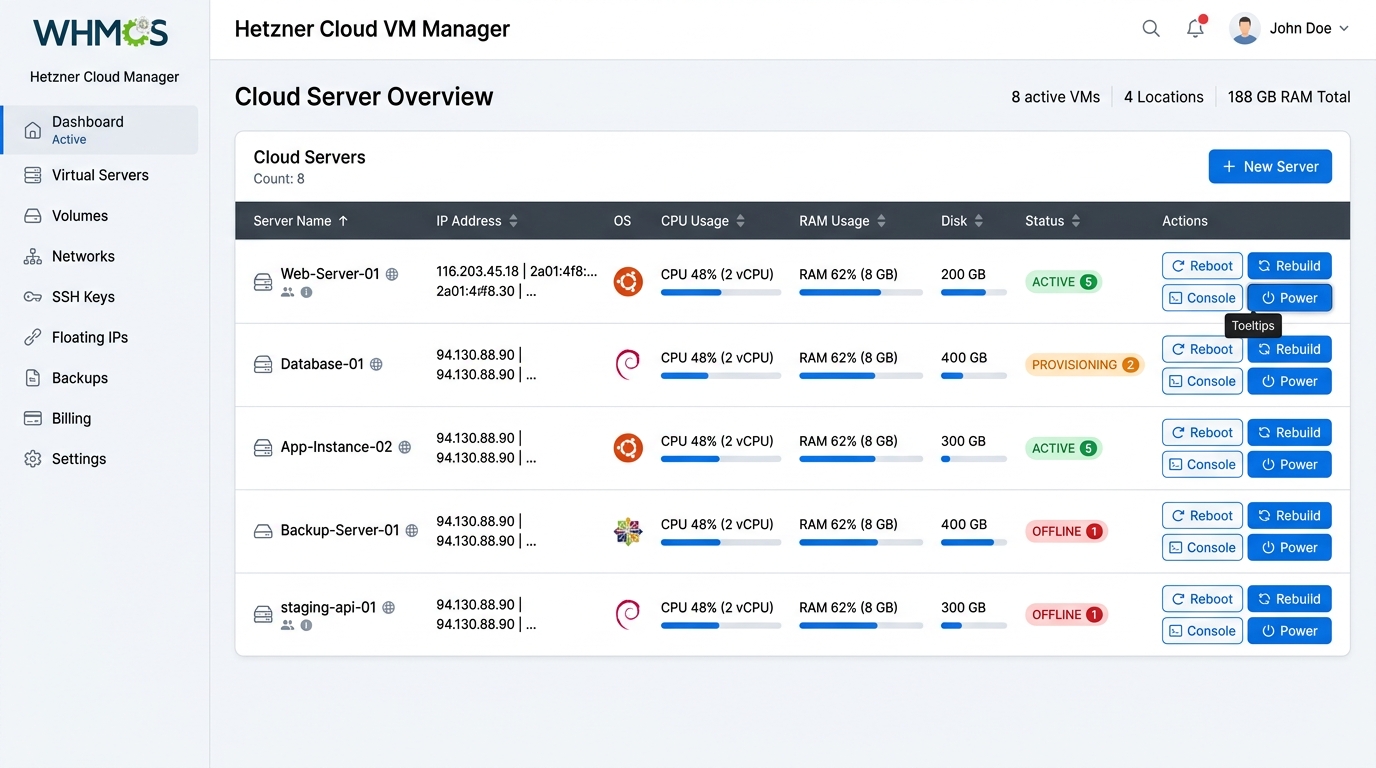Click the '188 GB RAM Total' text
Viewport: 1376px width, 768px height.
(1289, 97)
